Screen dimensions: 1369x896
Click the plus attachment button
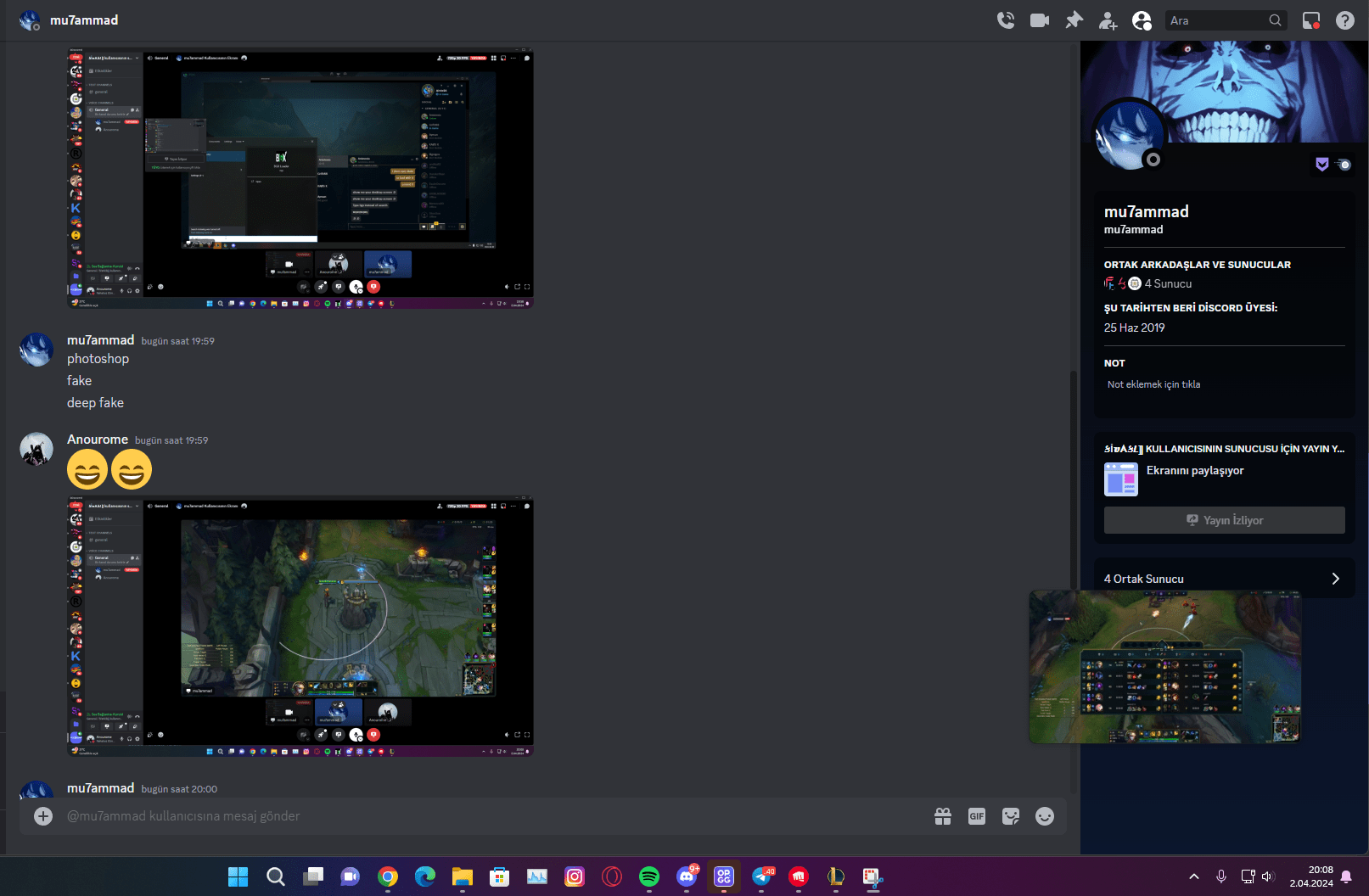coord(43,816)
